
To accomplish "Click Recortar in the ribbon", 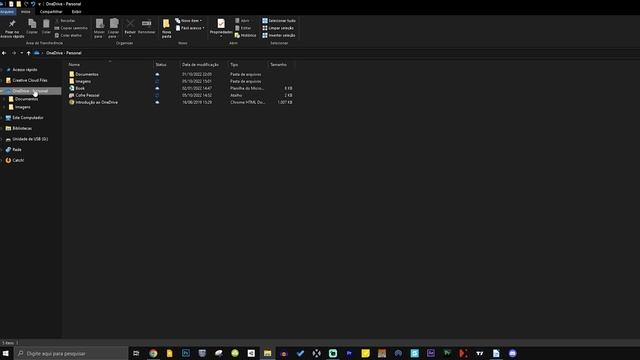I will tap(65, 20).
